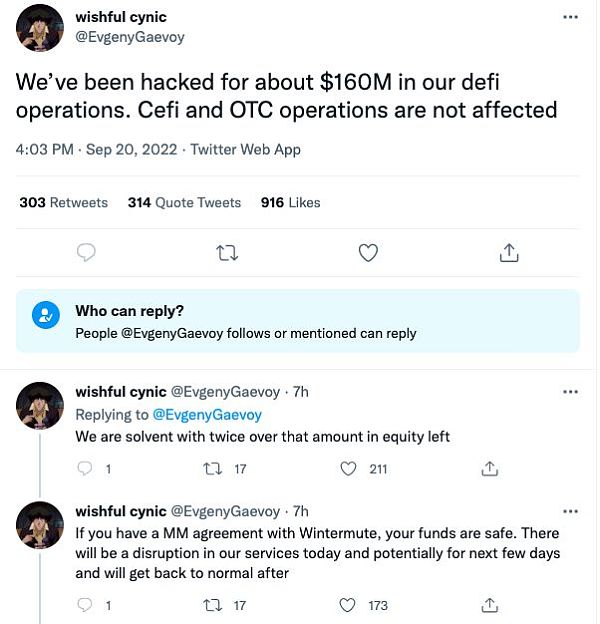View the 303 Retweets list
The height and width of the screenshot is (624, 600).
tap(64, 203)
